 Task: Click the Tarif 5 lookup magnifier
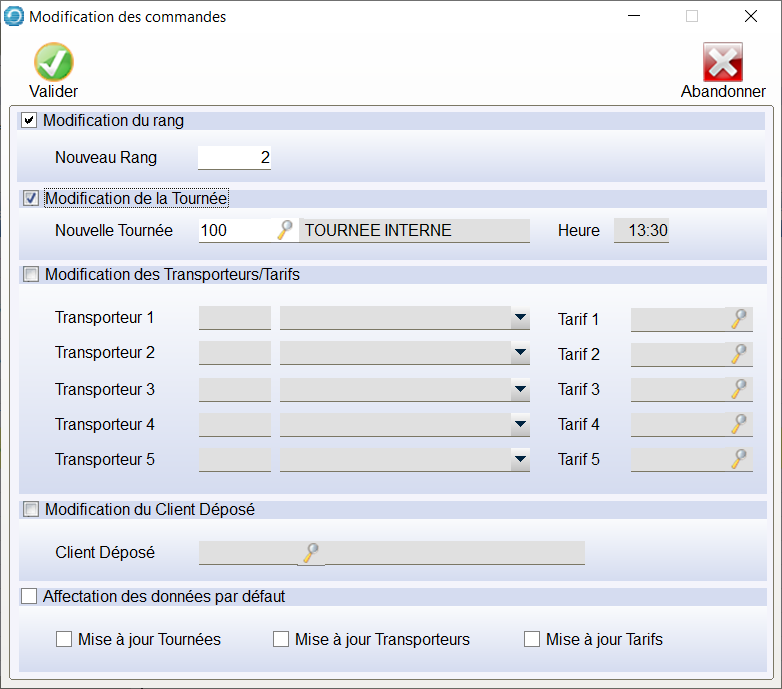[739, 459]
